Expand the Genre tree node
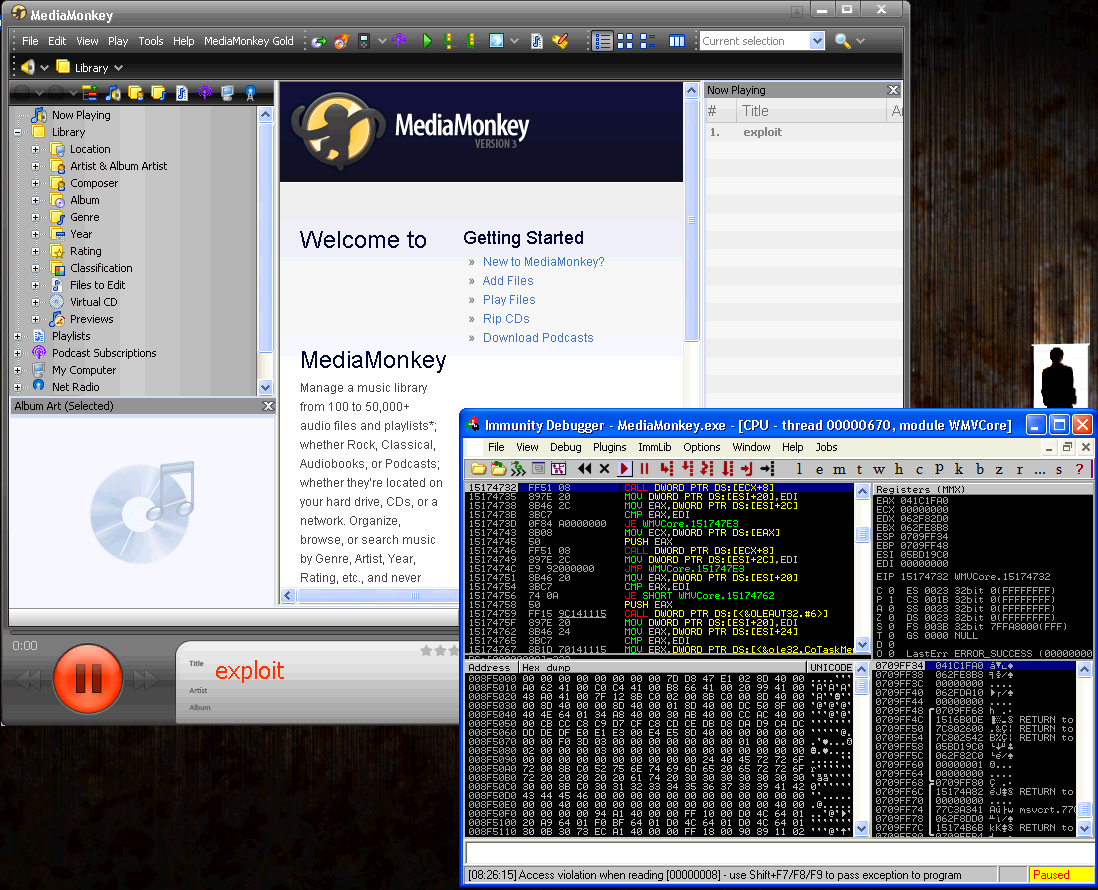The height and width of the screenshot is (890, 1098). (36, 217)
